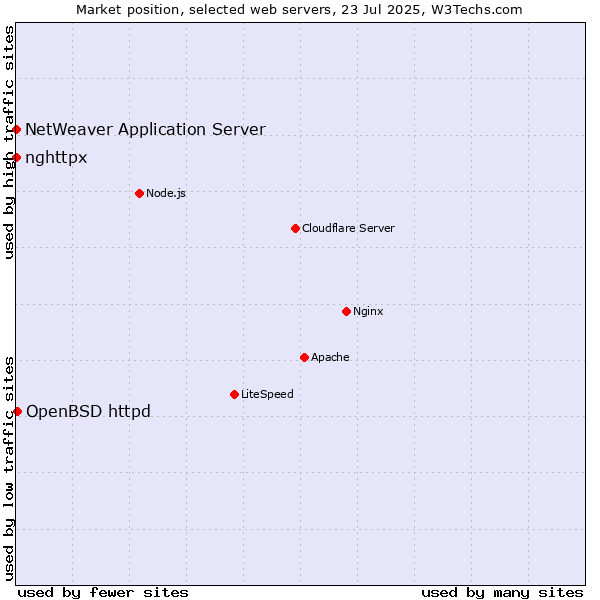Select the 'Nginx' label text
This screenshot has height=600, width=600.
click(x=368, y=312)
